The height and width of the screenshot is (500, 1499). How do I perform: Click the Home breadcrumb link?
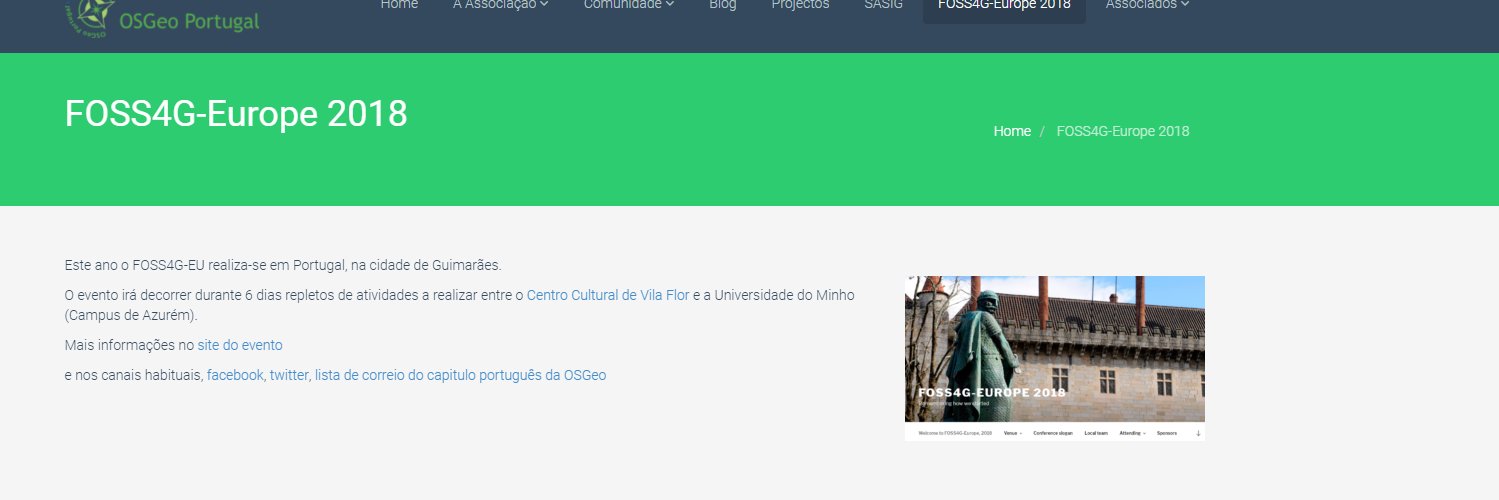point(1012,131)
